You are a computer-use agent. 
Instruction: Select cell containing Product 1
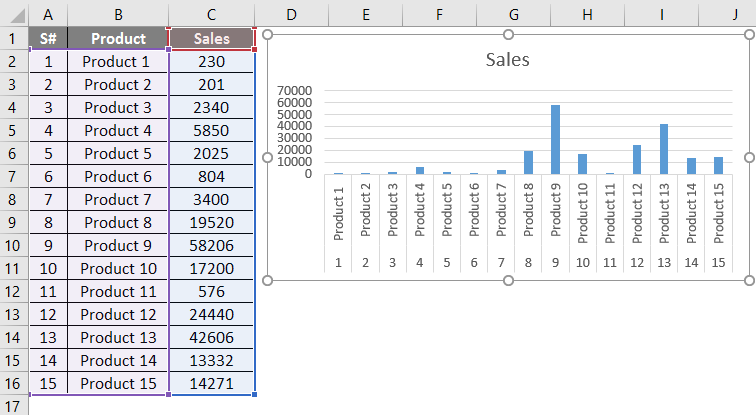118,62
